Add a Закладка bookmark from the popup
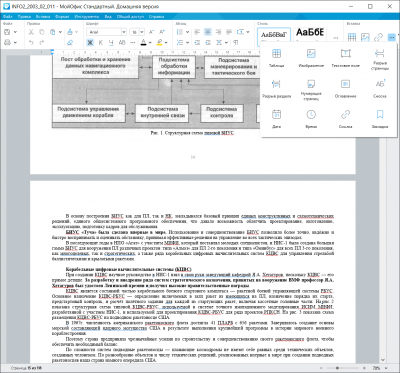The image size is (400, 373). click(380, 119)
